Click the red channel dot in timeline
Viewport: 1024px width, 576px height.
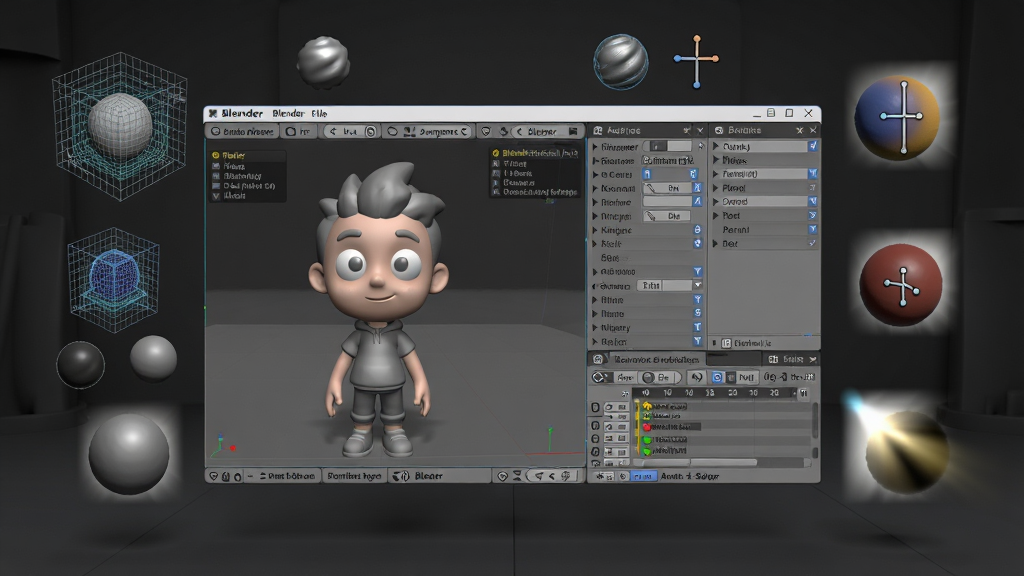pyautogui.click(x=647, y=427)
